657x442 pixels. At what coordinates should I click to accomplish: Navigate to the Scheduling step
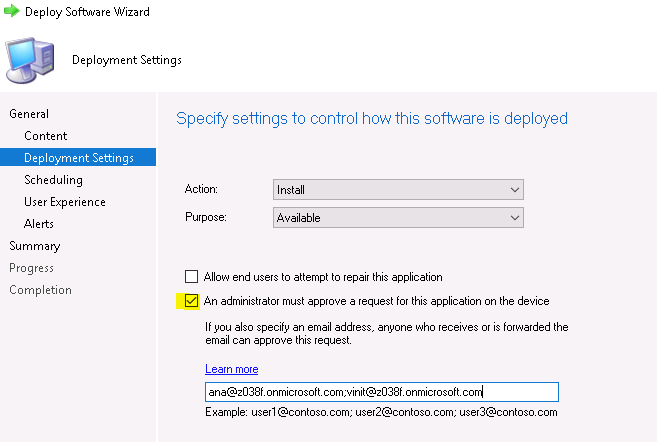[53, 180]
